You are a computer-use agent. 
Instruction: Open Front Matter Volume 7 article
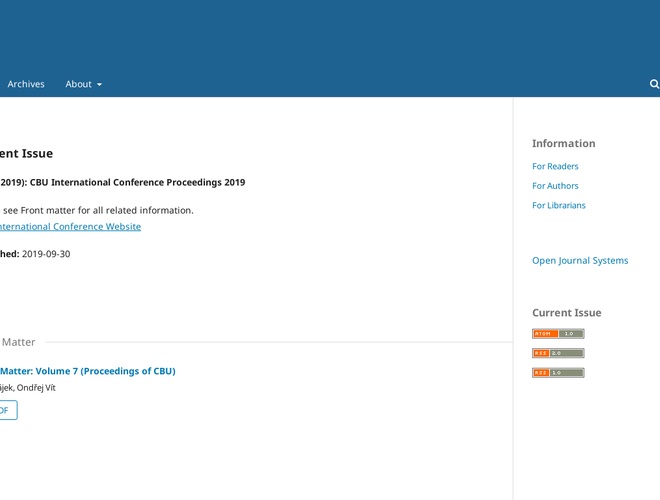(x=88, y=371)
